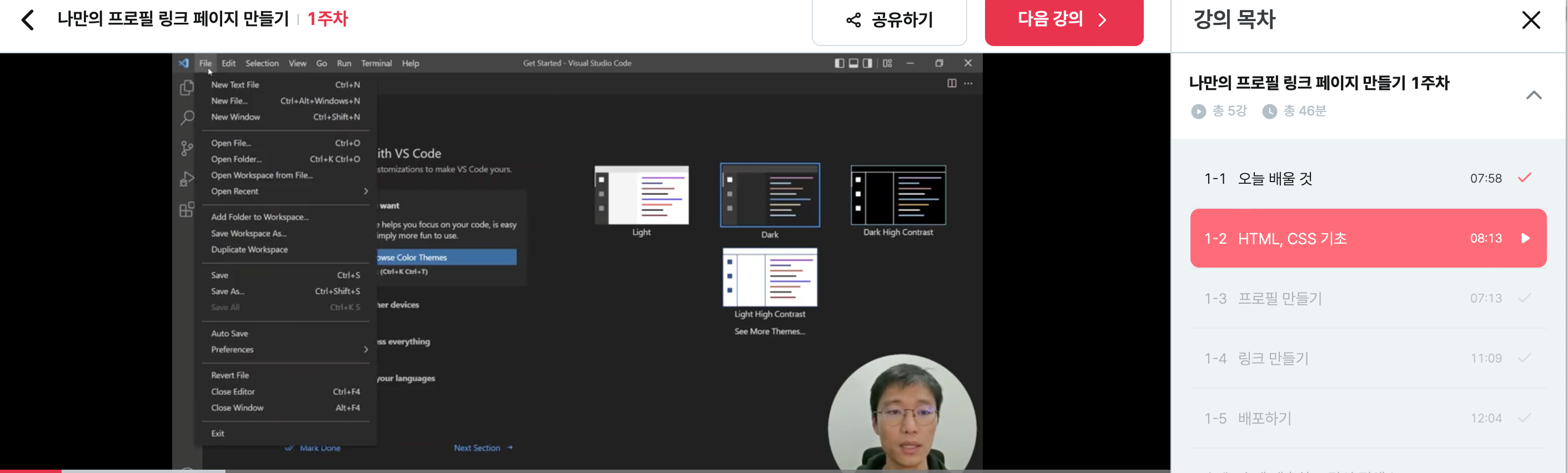Choose Open Folder... menu entry
This screenshot has width=1568, height=473.
click(x=285, y=159)
